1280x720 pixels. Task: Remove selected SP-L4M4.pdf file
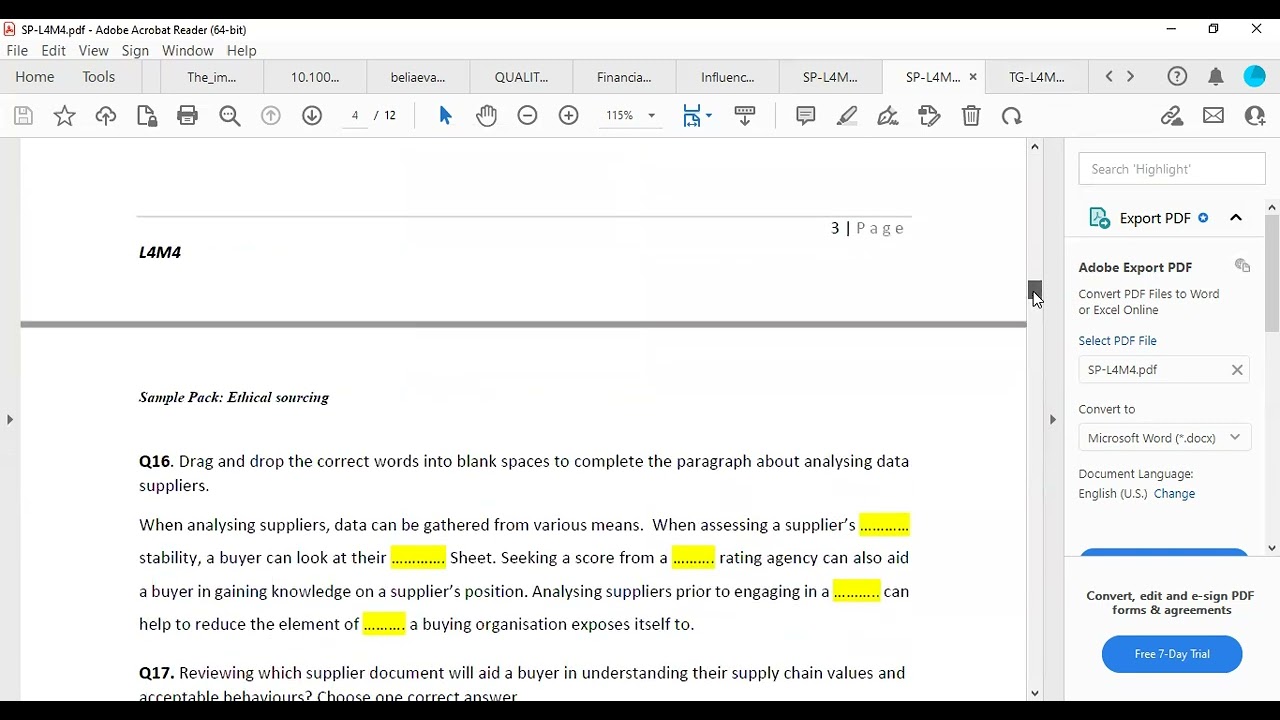pyautogui.click(x=1237, y=370)
